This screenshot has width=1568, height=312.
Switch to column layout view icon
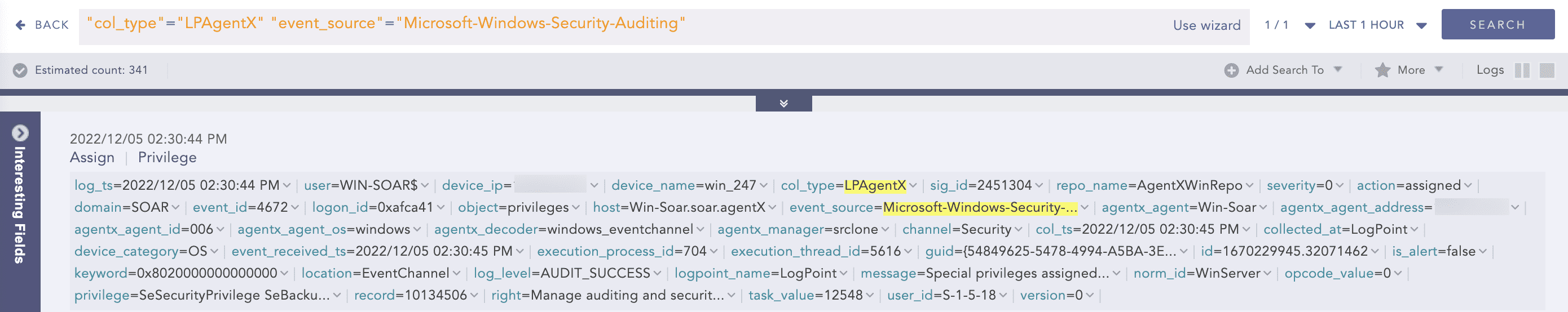tap(1522, 70)
